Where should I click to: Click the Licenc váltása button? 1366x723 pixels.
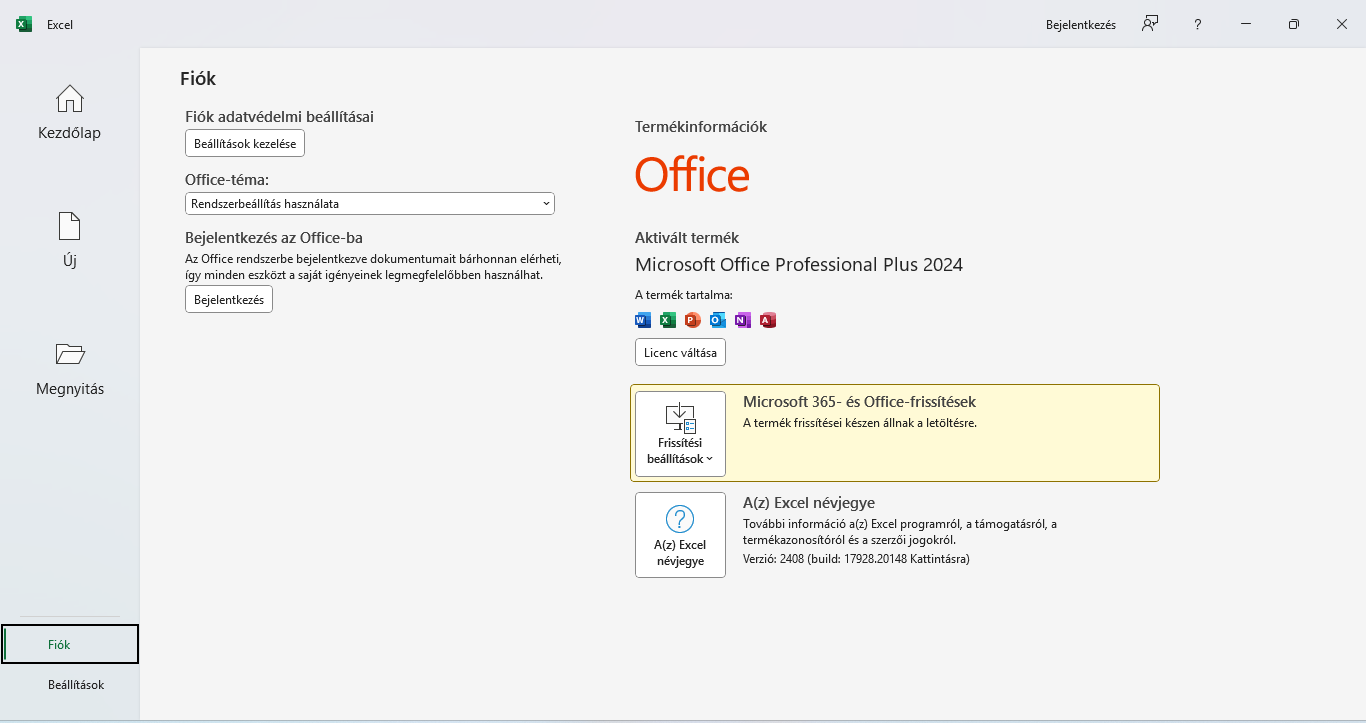pos(680,352)
